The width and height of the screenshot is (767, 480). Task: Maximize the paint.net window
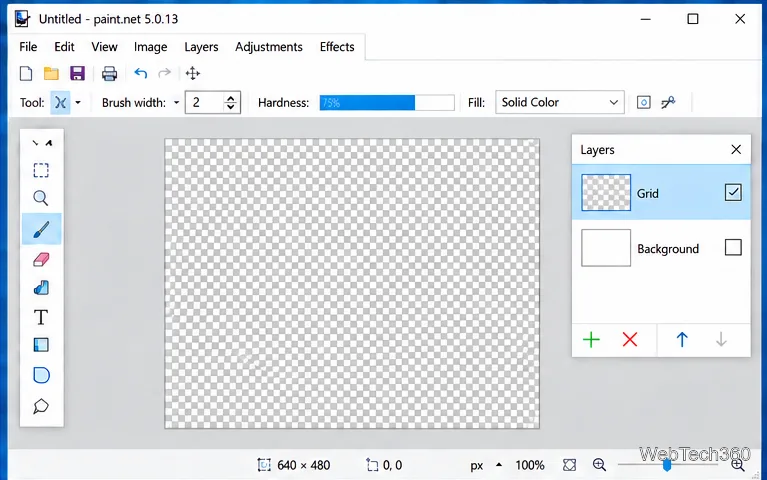[693, 19]
